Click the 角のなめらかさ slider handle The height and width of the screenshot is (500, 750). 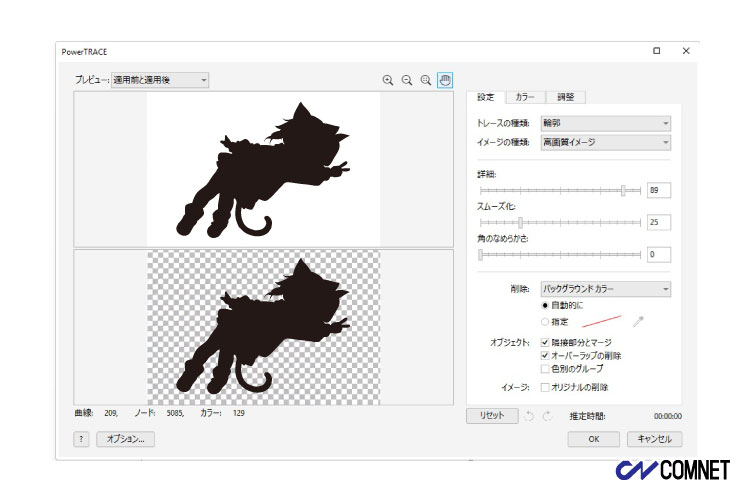pos(480,255)
